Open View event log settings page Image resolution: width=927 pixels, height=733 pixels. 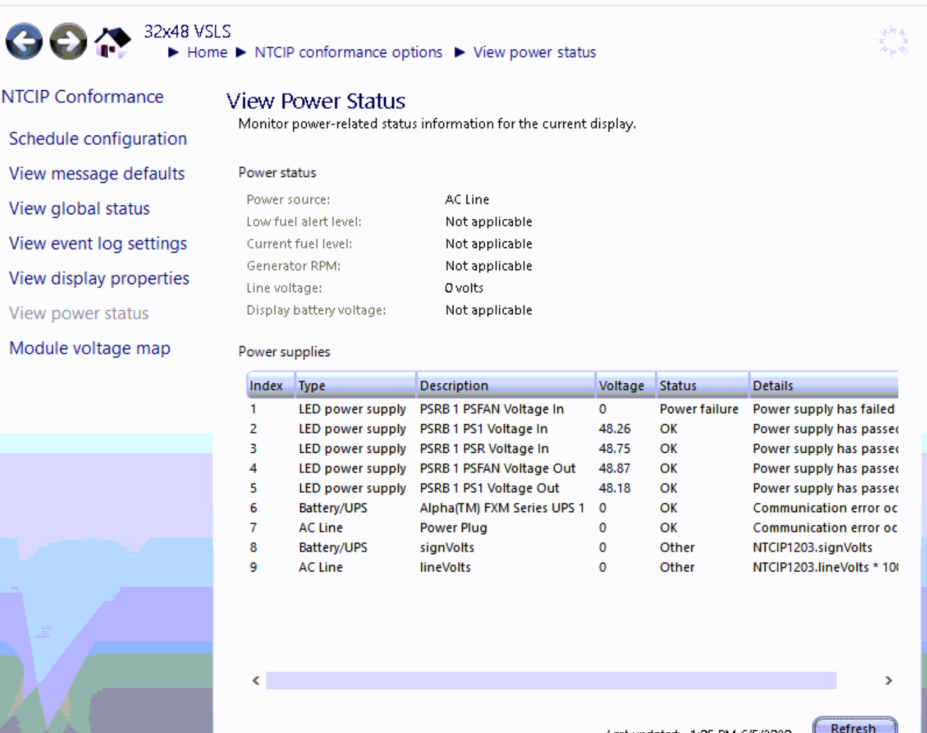pyautogui.click(x=97, y=244)
